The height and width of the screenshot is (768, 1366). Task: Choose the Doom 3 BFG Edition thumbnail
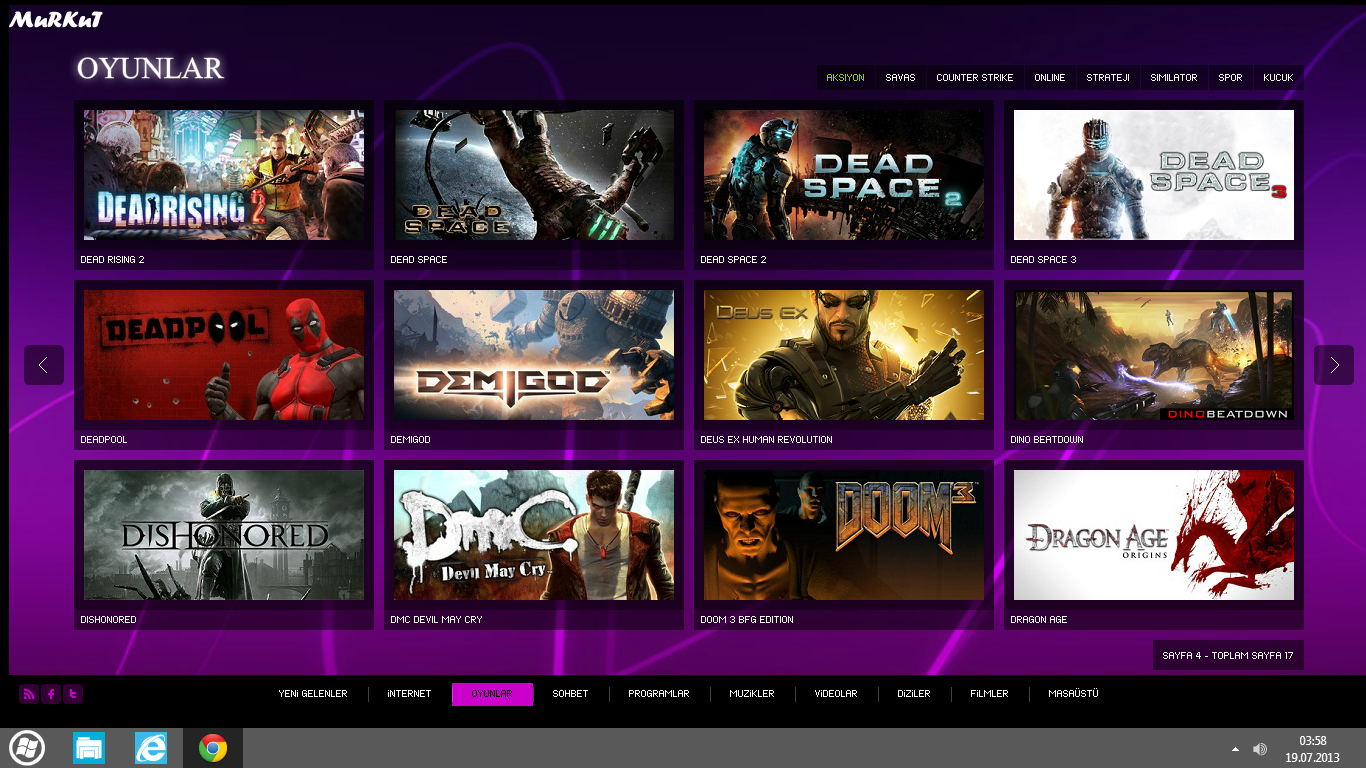click(x=844, y=535)
